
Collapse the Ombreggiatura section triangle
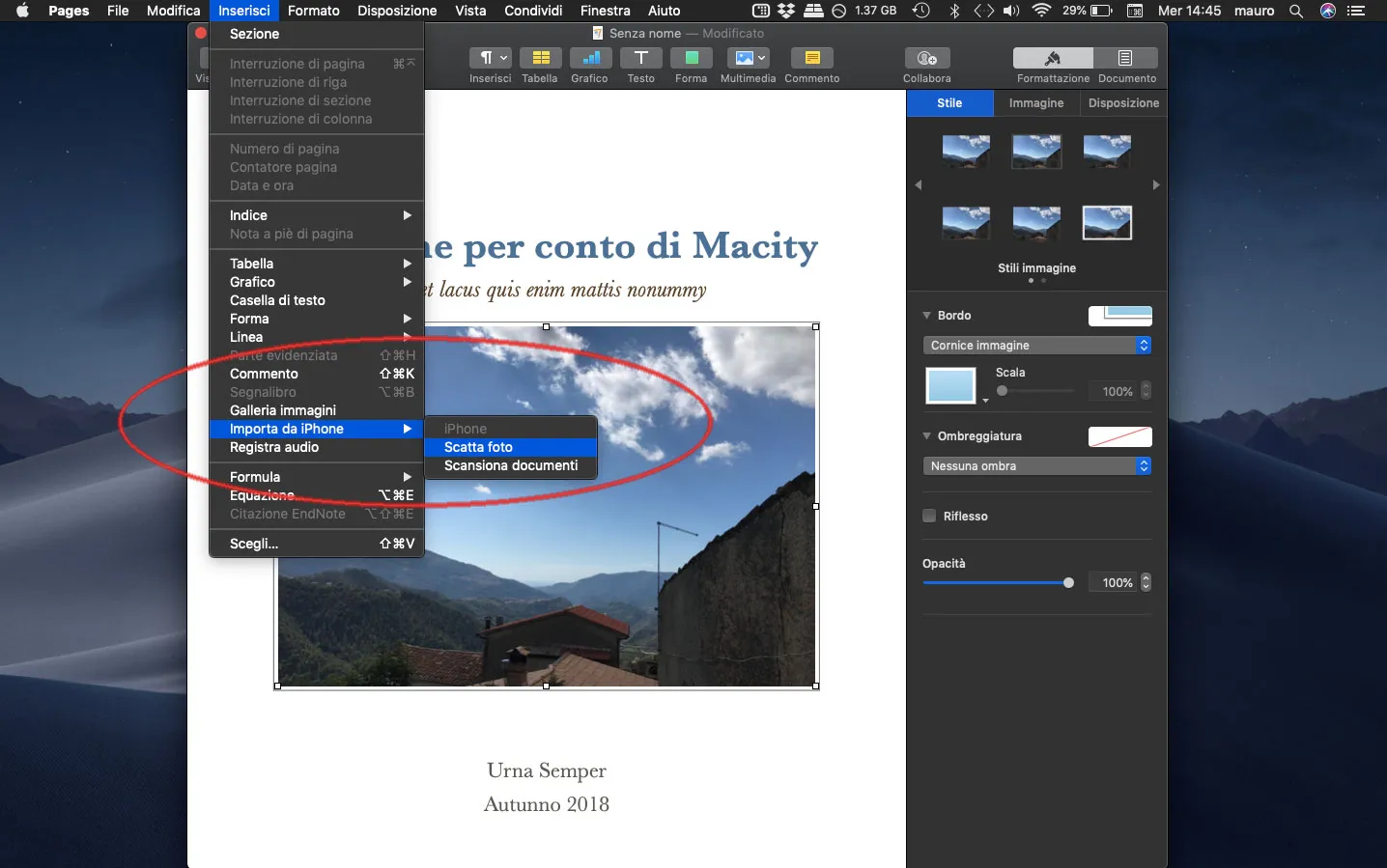point(927,436)
